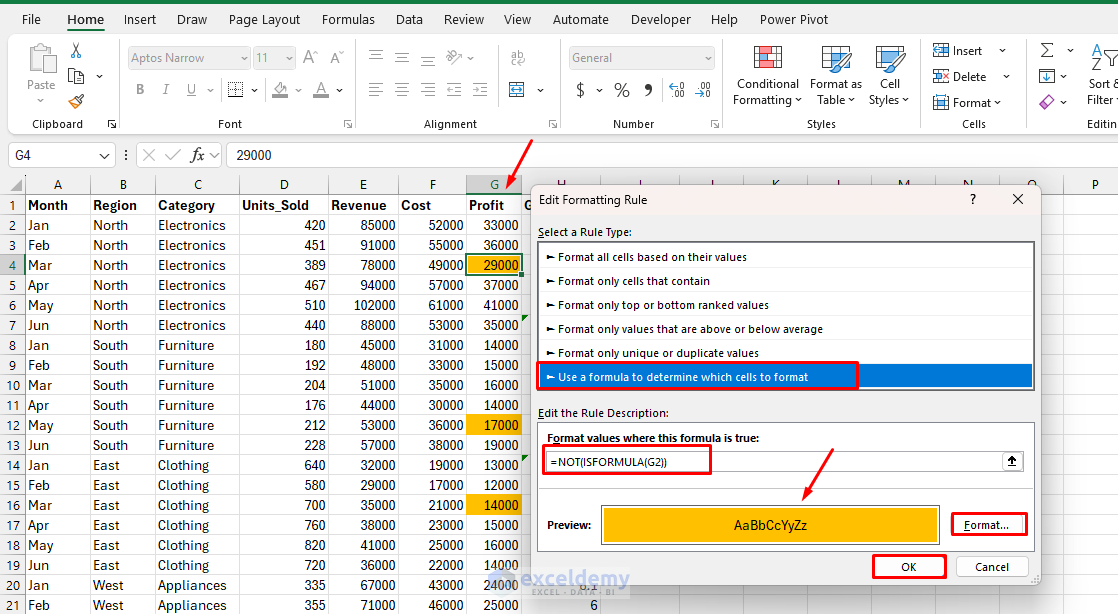Align text left
The height and width of the screenshot is (614, 1118).
click(376, 89)
